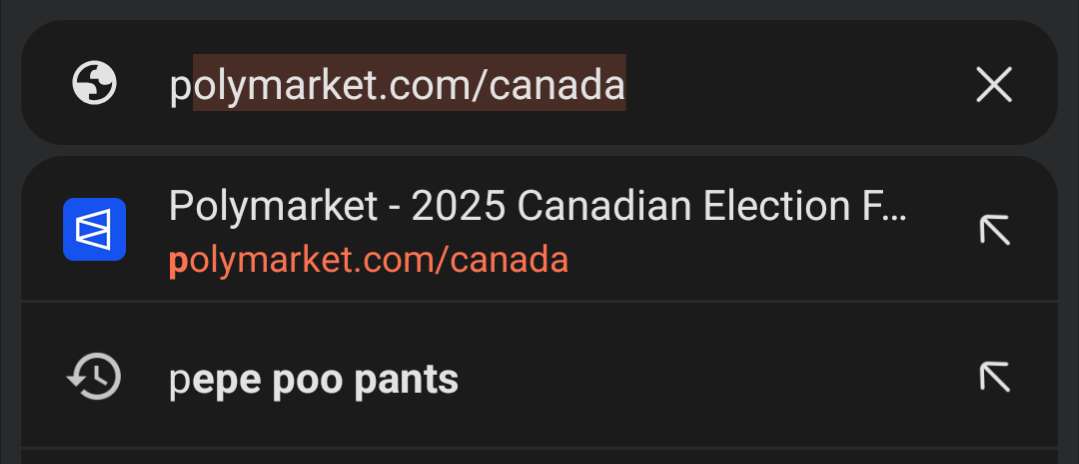The width and height of the screenshot is (1079, 464).
Task: Click the typed letter p in the address bar
Action: tap(180, 86)
